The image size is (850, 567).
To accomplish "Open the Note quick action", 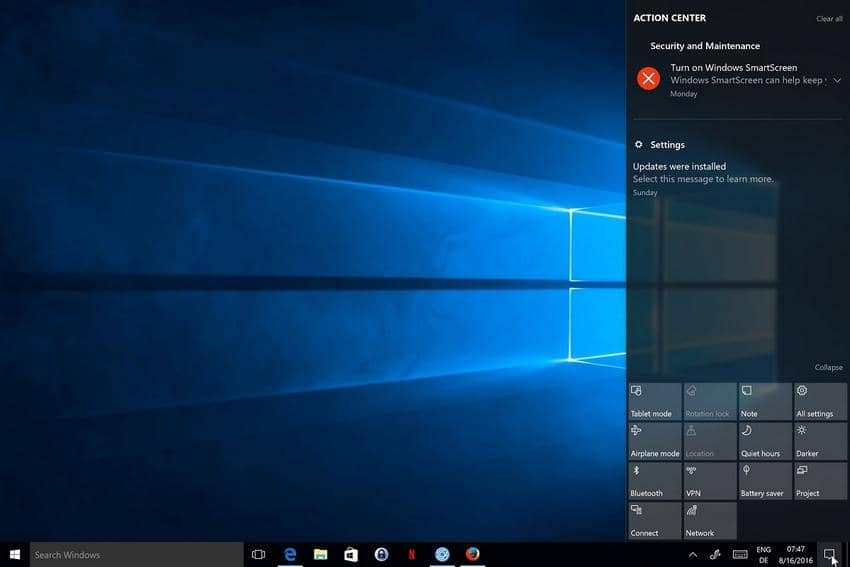I will coord(765,400).
